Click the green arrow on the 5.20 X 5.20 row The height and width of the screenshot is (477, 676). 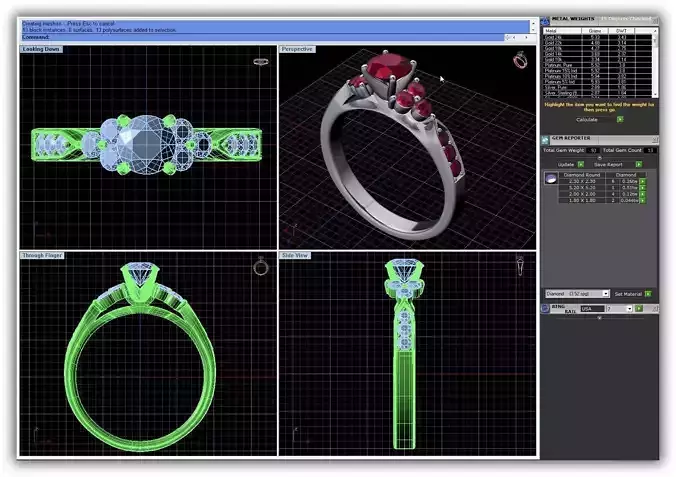pos(642,188)
